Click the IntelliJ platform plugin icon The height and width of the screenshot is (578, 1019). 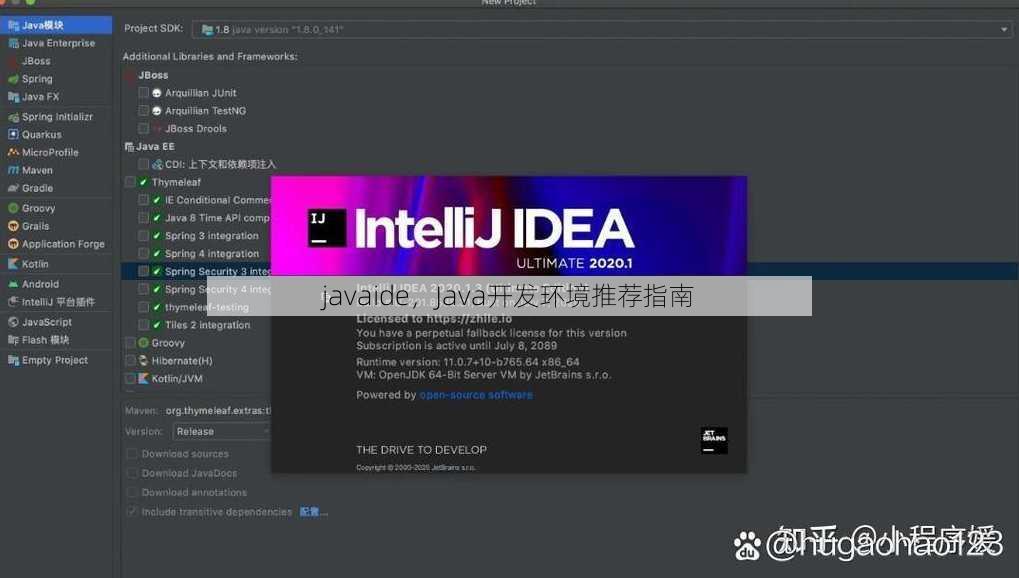tap(13, 302)
